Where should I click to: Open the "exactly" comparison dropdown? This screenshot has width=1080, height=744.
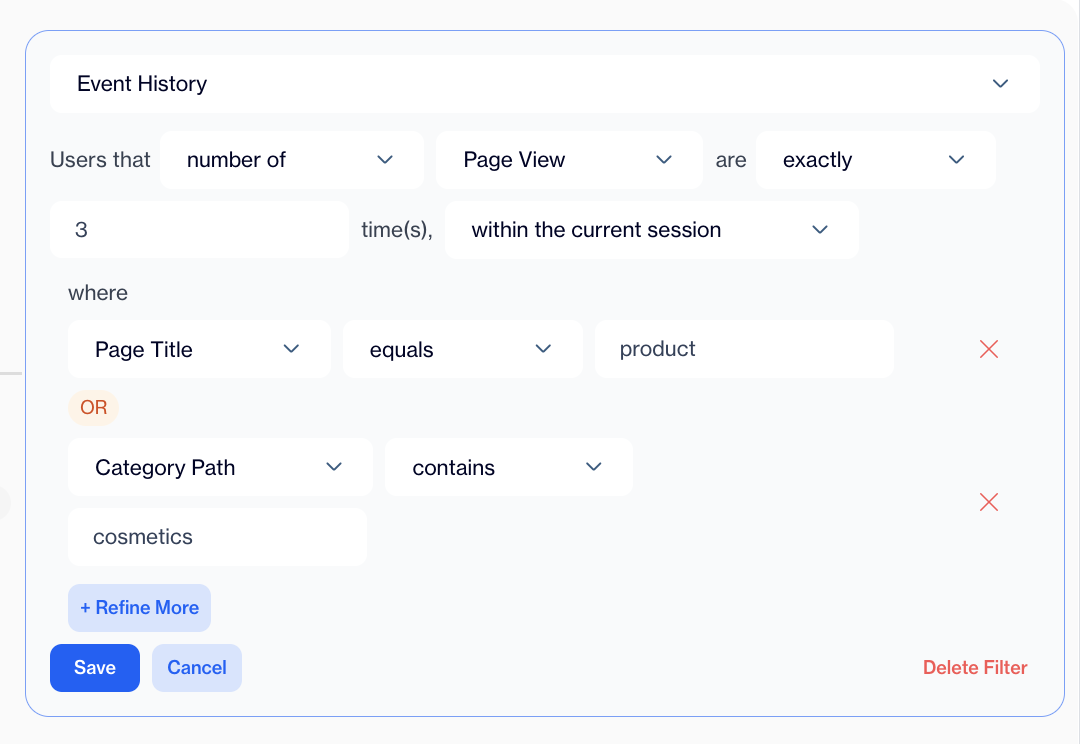875,160
